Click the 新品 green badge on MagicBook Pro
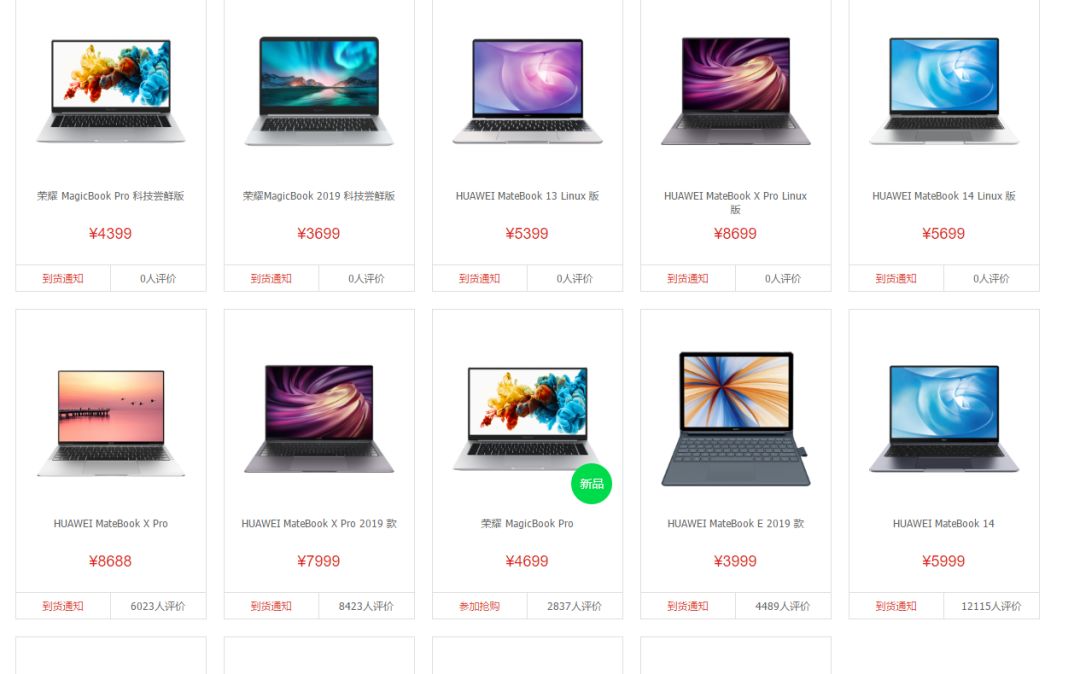 pos(592,484)
